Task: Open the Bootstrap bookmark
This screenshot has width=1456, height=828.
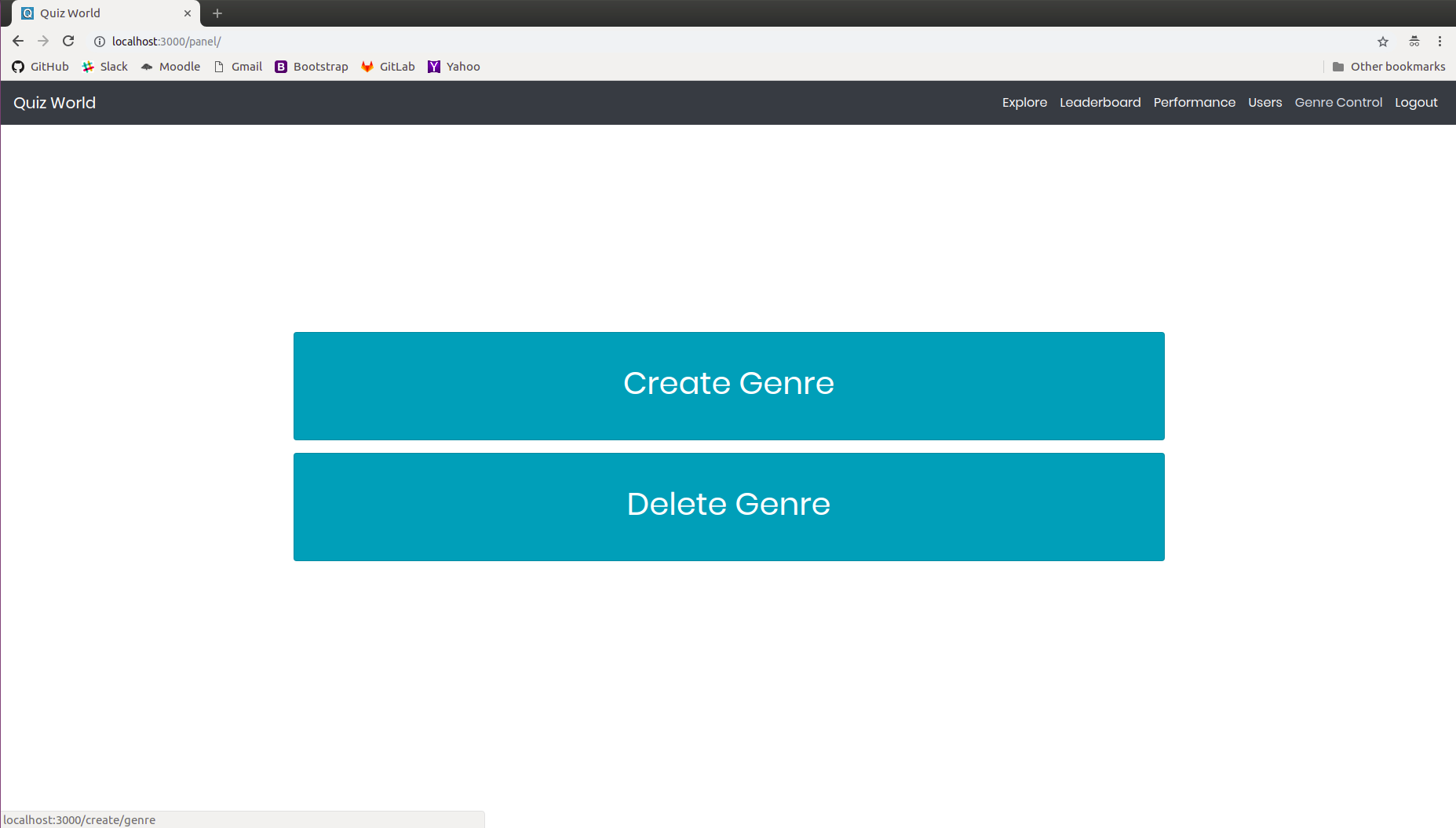Action: tap(312, 67)
